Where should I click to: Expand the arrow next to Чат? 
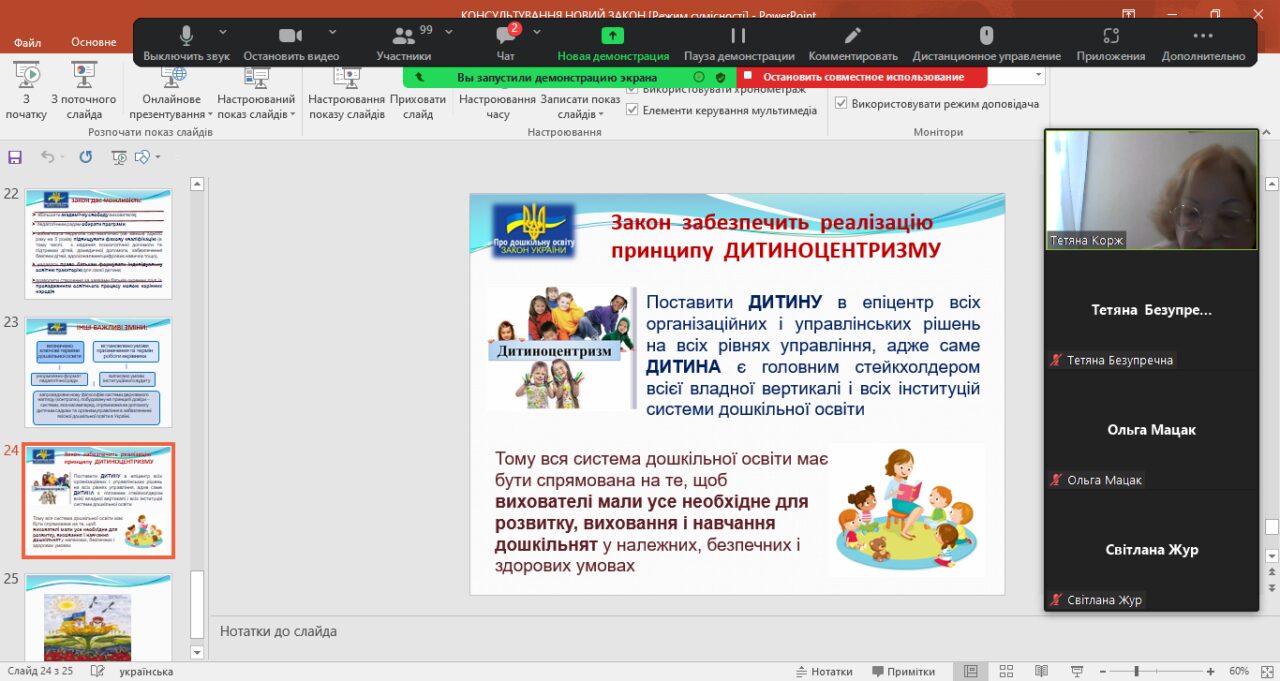(x=537, y=32)
